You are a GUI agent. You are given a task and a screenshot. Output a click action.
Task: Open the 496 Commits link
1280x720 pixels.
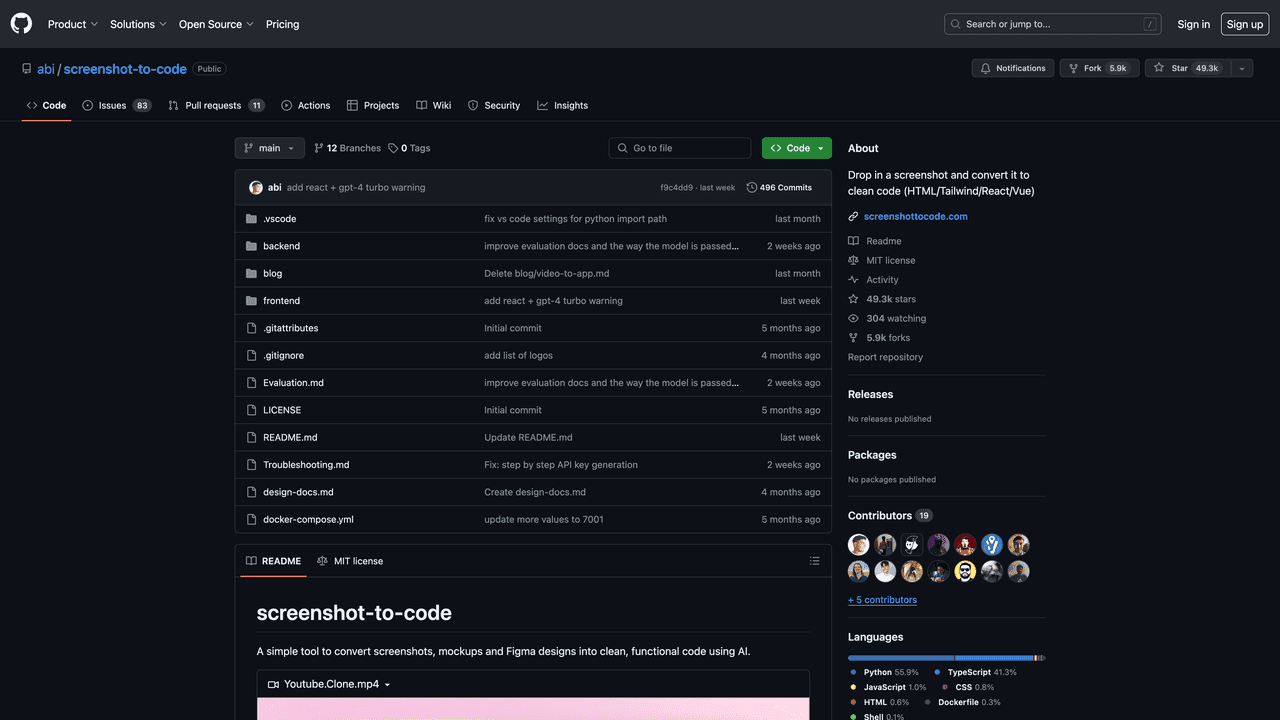pos(779,188)
